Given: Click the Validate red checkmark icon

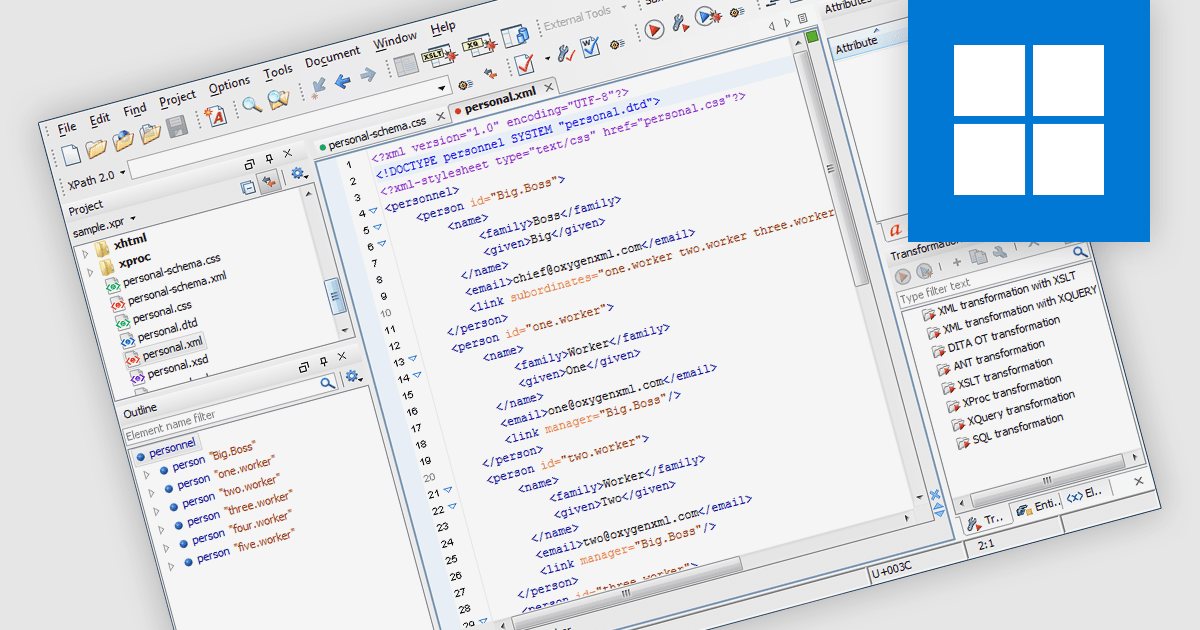Looking at the screenshot, I should click(x=524, y=65).
